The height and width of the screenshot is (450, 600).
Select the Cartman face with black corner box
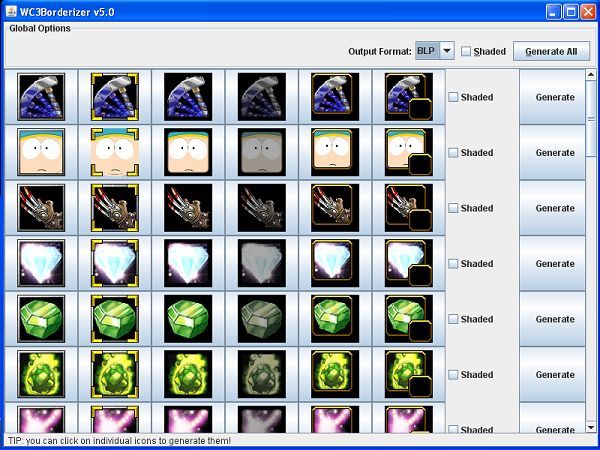click(409, 152)
